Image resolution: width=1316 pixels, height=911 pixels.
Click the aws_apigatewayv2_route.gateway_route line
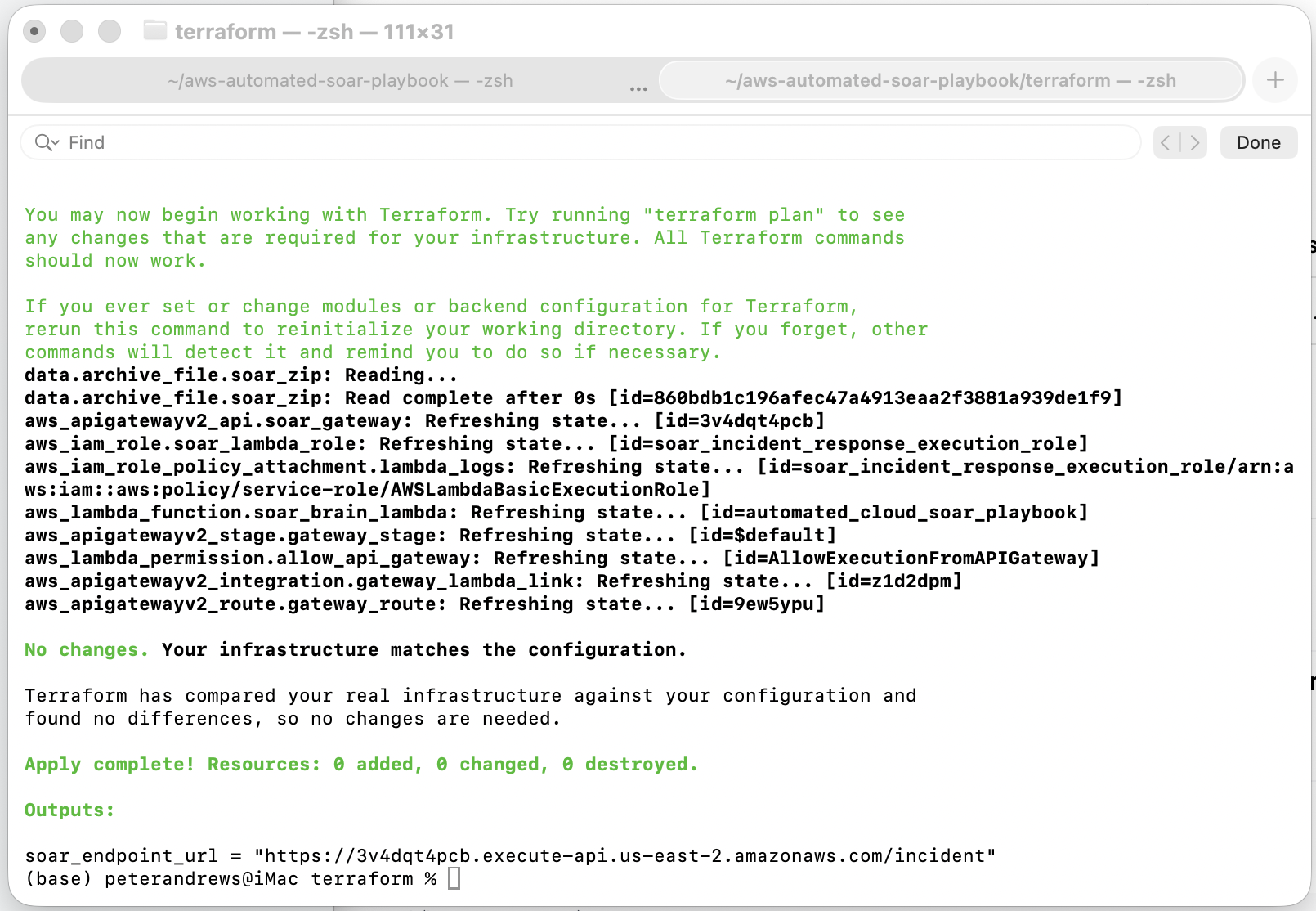click(425, 604)
